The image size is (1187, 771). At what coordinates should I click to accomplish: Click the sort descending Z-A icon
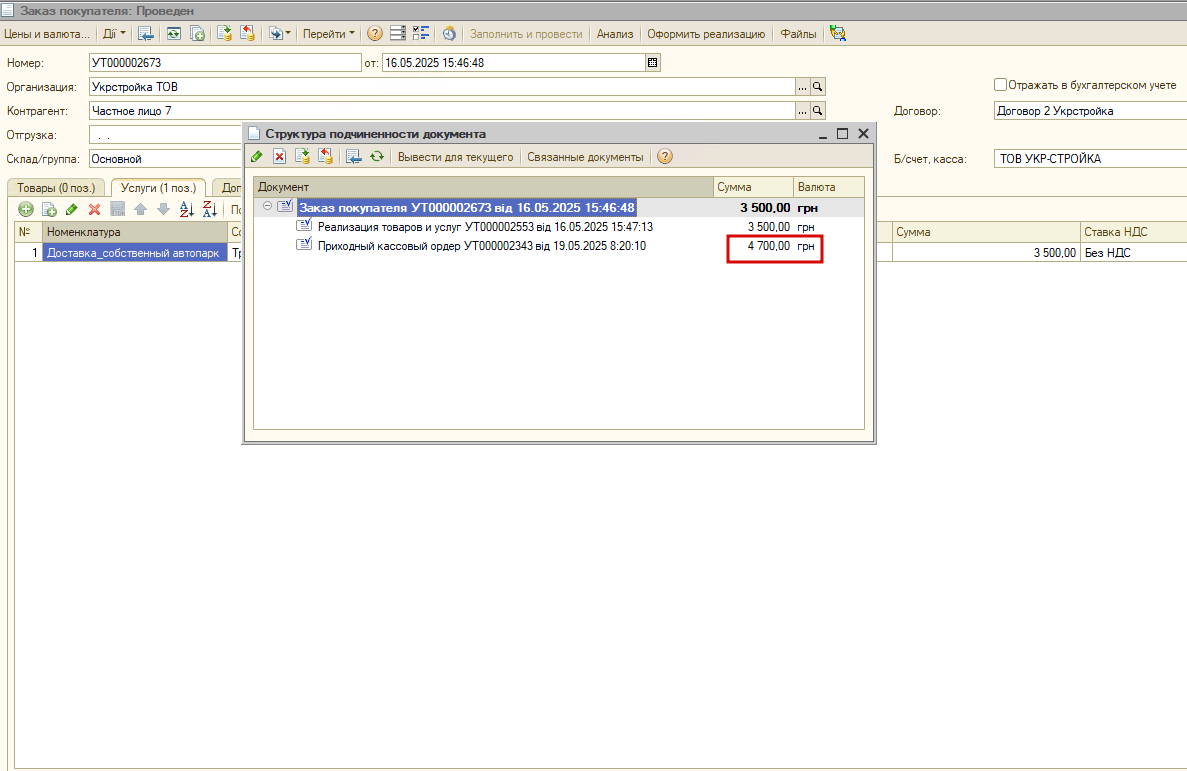click(210, 210)
